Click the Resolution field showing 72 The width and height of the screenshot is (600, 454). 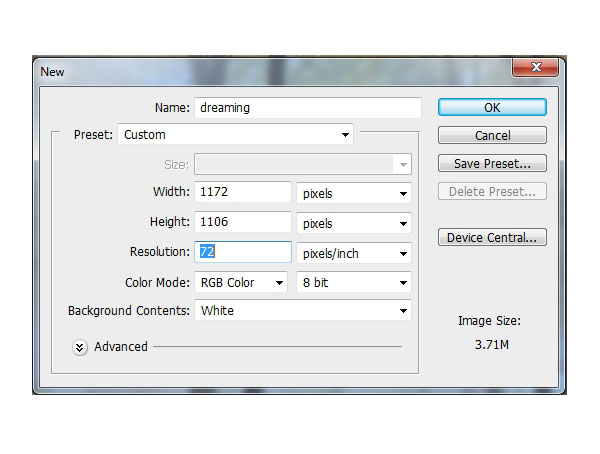click(x=243, y=252)
